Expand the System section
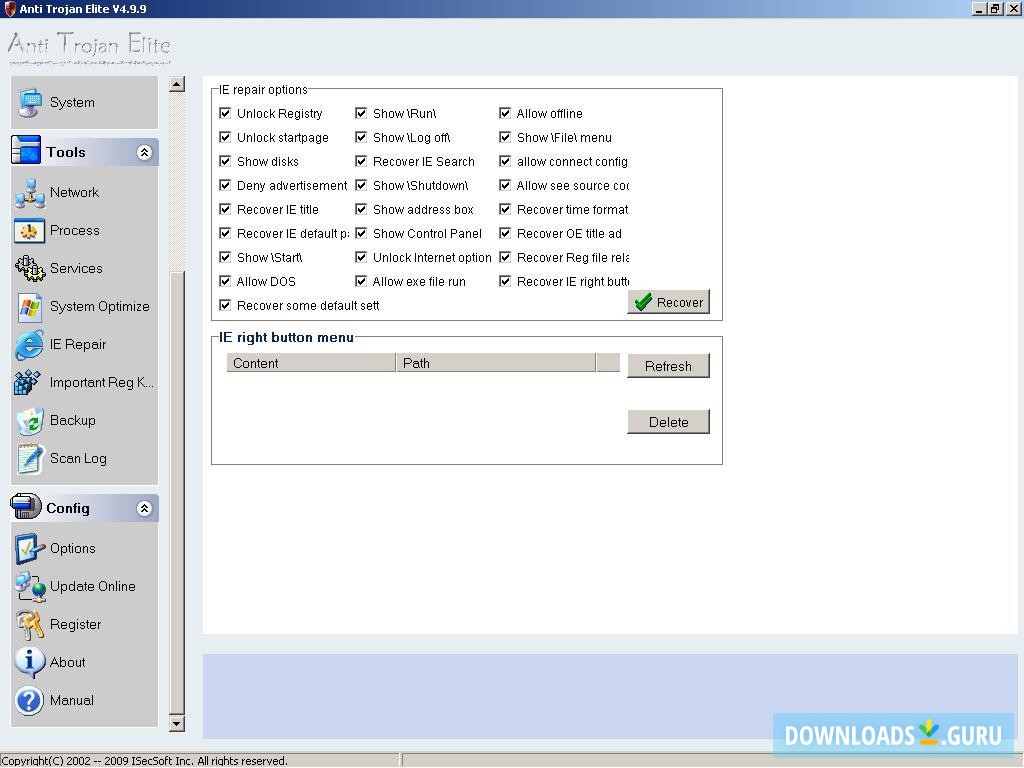1024x768 pixels. (71, 102)
